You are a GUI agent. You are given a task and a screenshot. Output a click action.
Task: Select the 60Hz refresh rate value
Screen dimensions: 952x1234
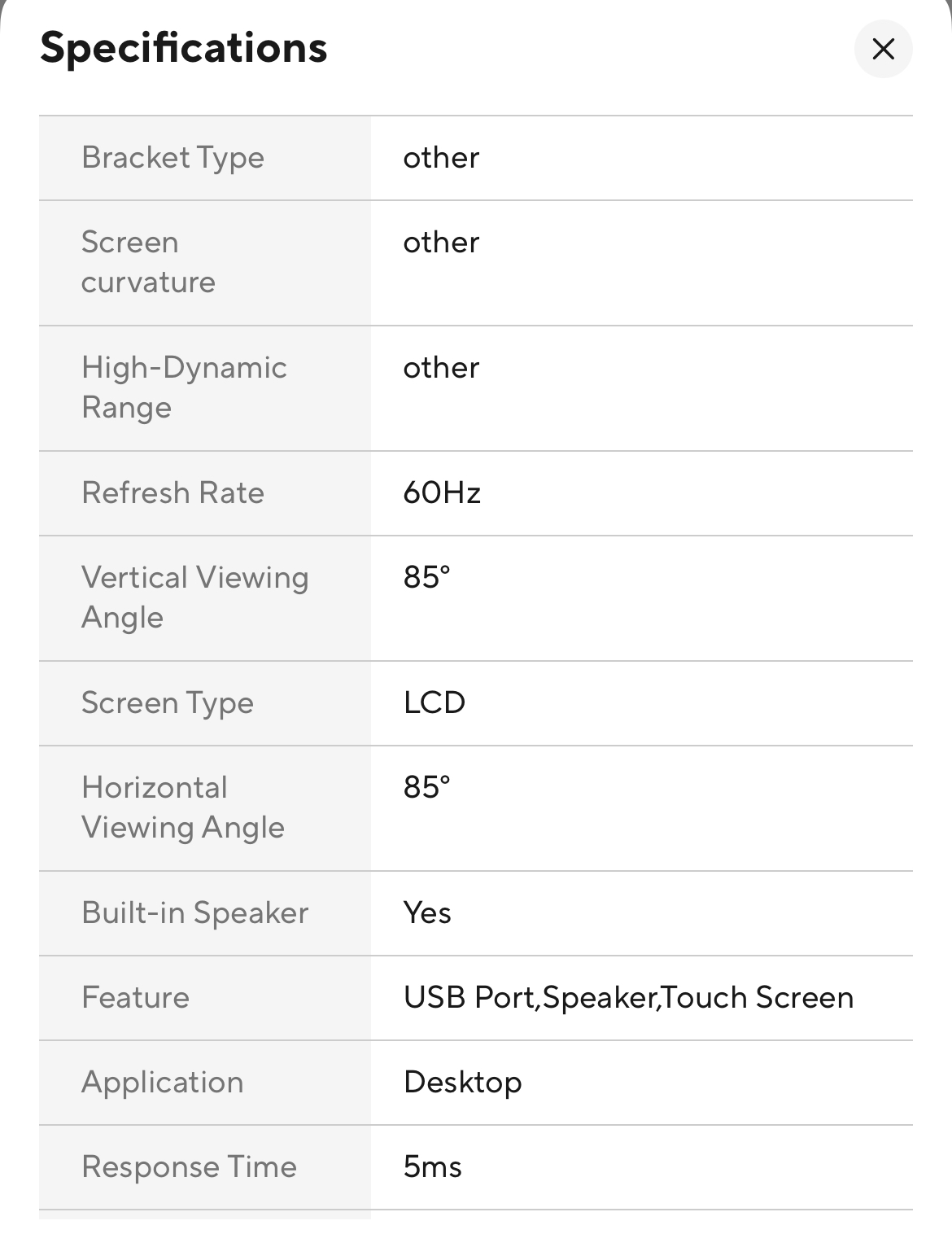click(x=442, y=493)
